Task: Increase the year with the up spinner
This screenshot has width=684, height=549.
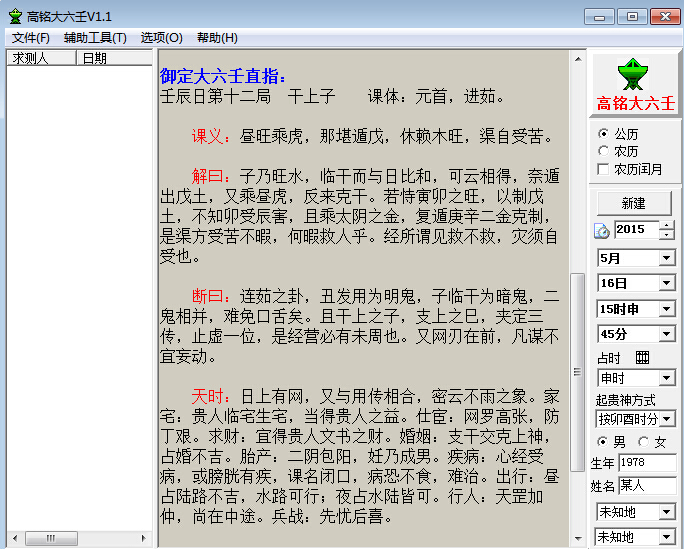Action: 666,225
